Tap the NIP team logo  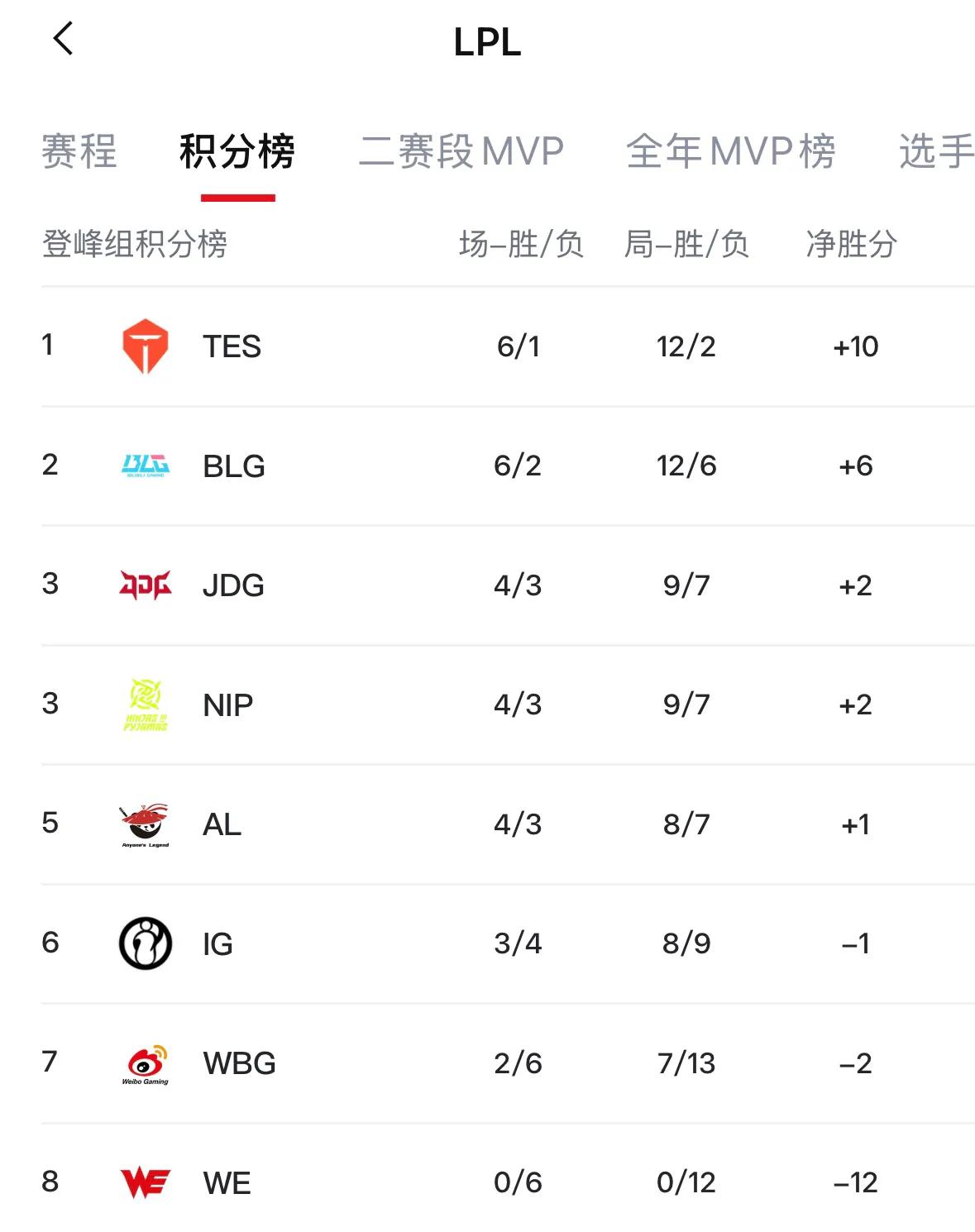[x=146, y=704]
